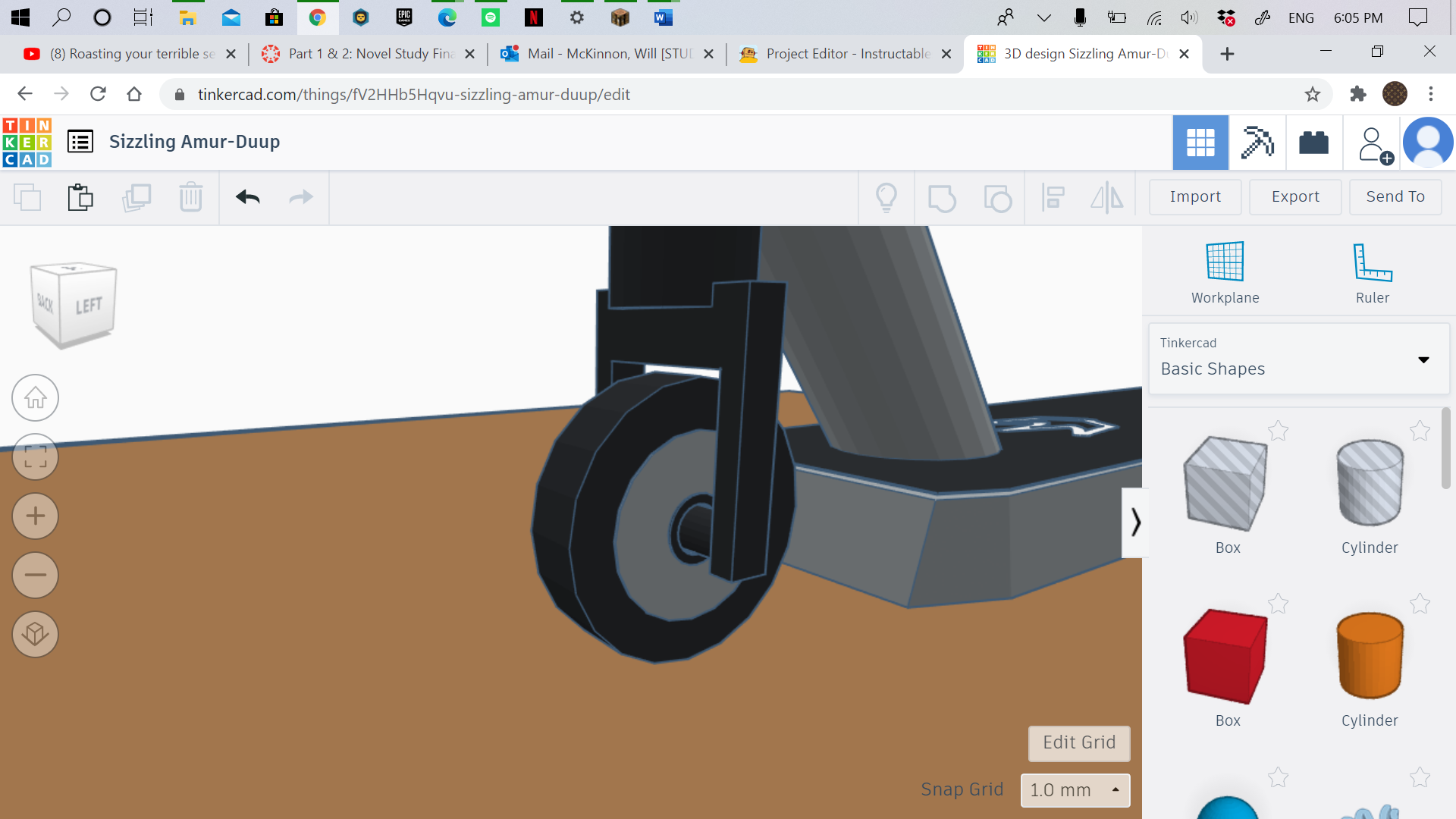
Task: Show hidden system tray icons chevron
Action: (1043, 18)
